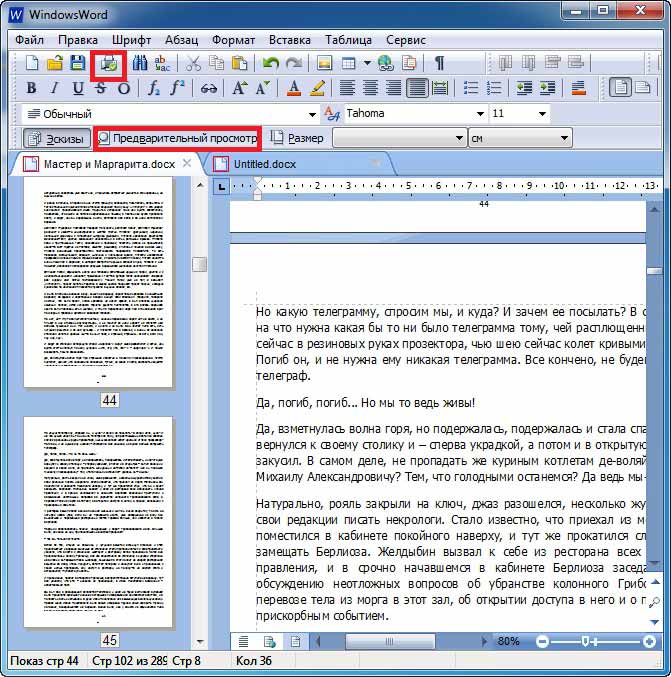
Task: Click the print preview printer icon
Action: click(x=108, y=64)
